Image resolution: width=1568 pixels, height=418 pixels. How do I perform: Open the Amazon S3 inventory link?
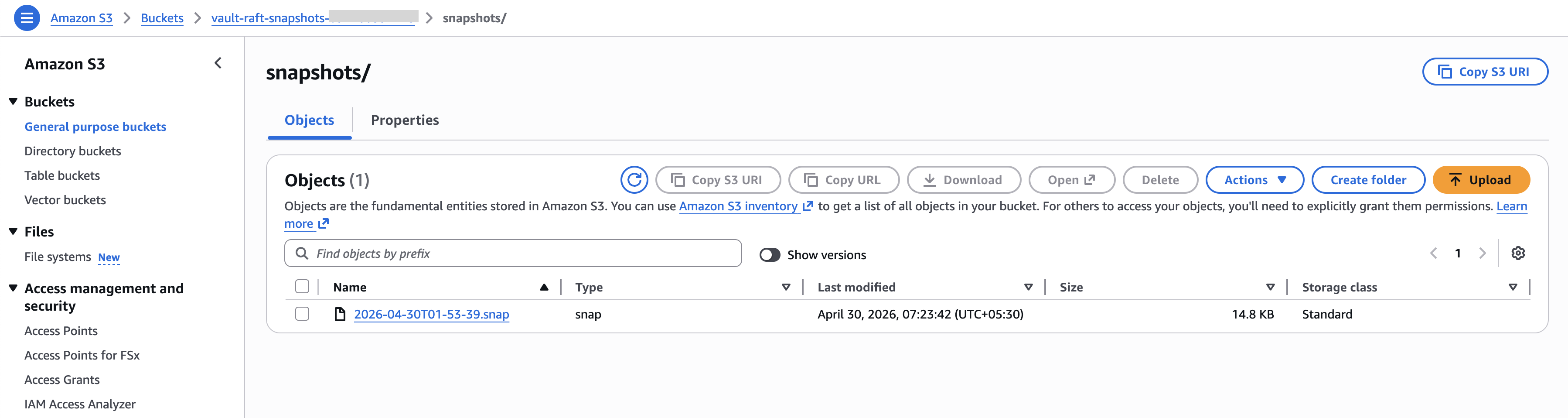(738, 206)
